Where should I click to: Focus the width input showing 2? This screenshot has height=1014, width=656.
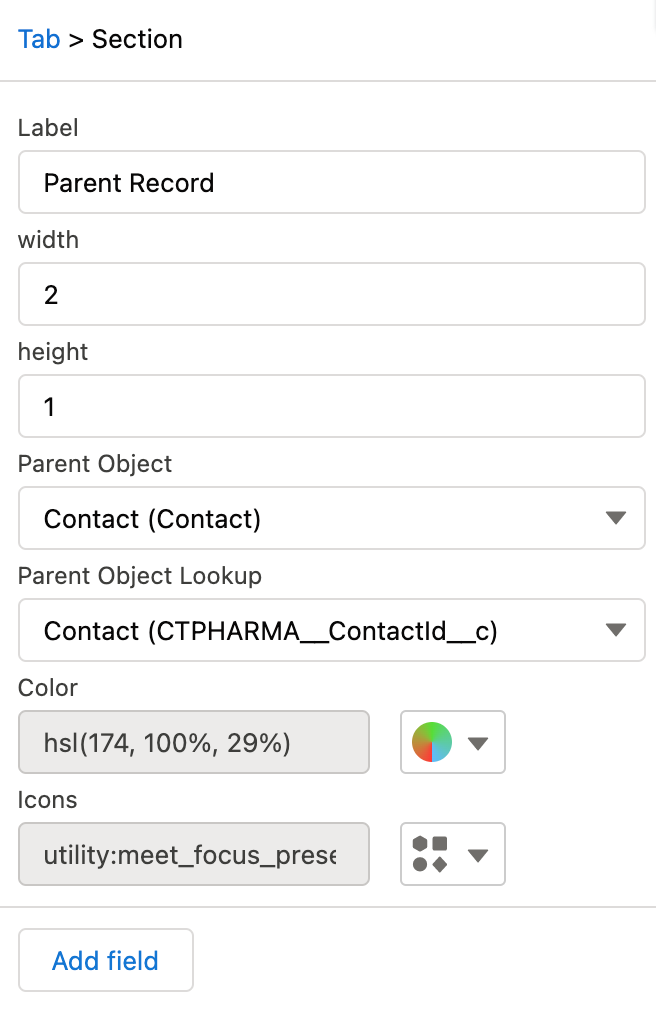coord(330,294)
